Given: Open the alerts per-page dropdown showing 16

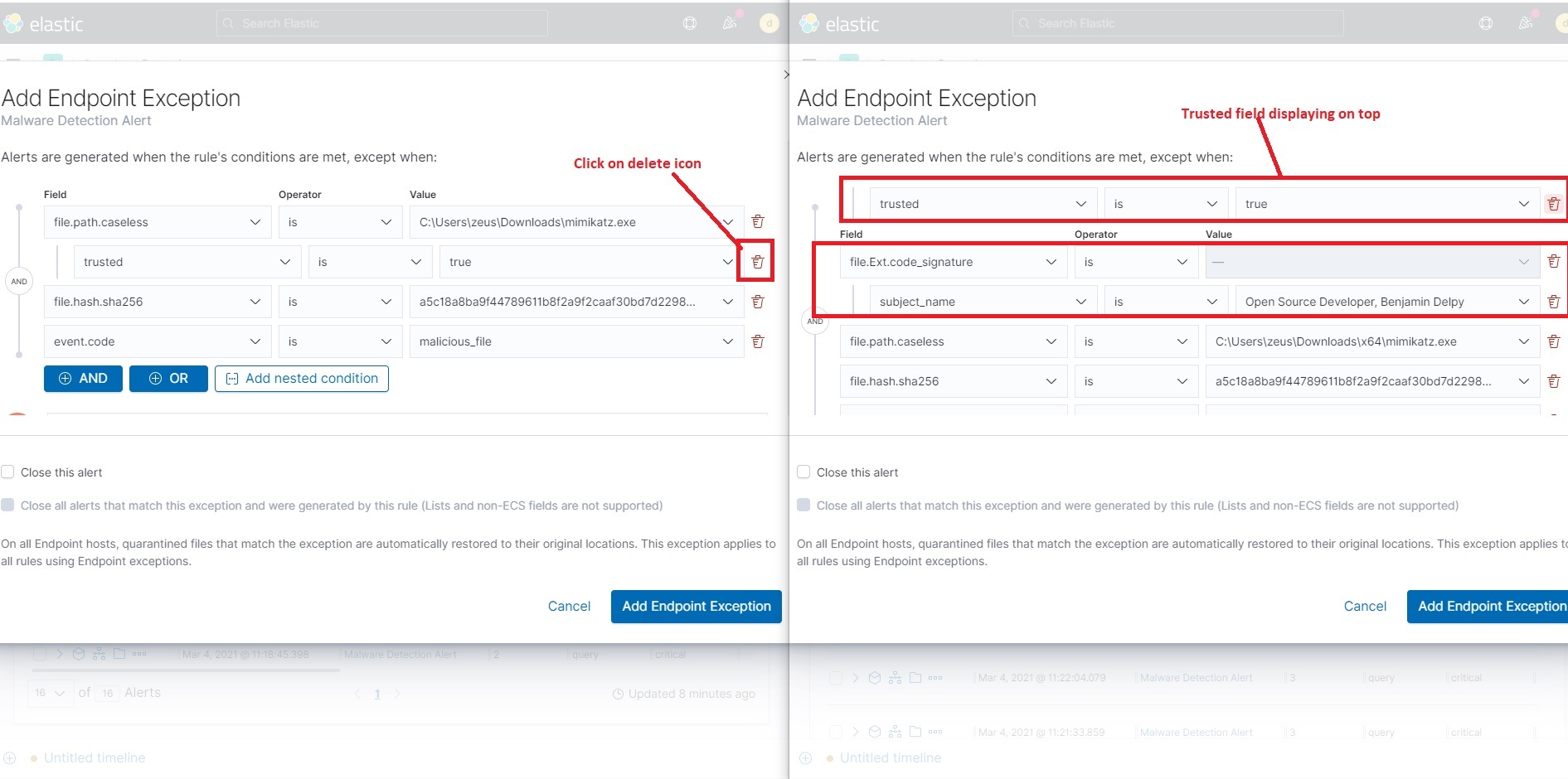Looking at the screenshot, I should point(51,693).
